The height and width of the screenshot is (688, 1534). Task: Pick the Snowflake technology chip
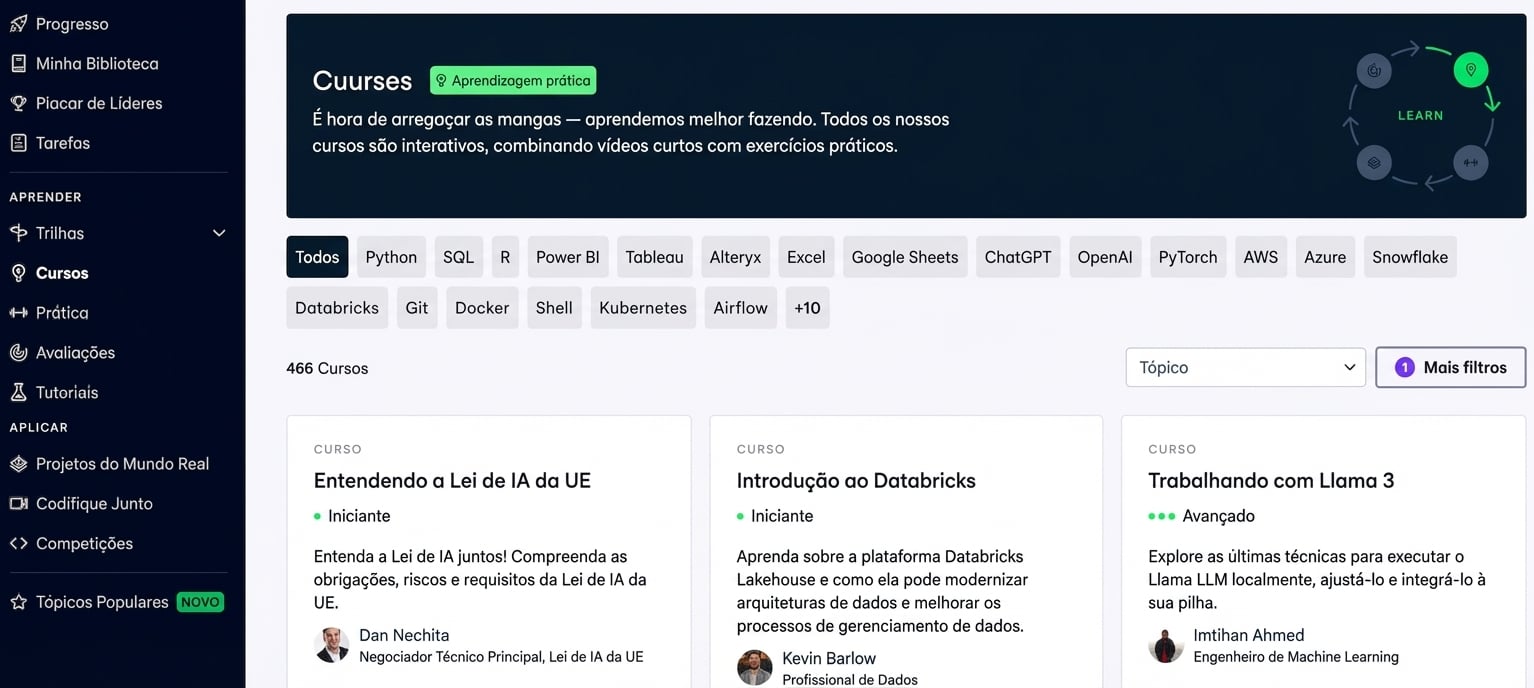[x=1410, y=257]
